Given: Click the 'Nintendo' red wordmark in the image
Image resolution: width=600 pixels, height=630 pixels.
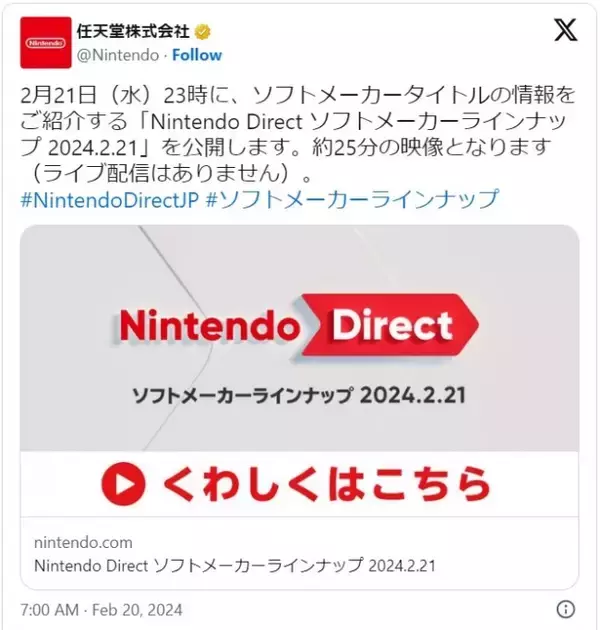Looking at the screenshot, I should 210,326.
